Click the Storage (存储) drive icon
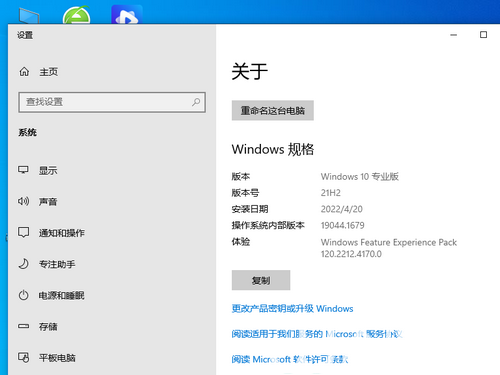This screenshot has height=375, width=500. click(23, 326)
